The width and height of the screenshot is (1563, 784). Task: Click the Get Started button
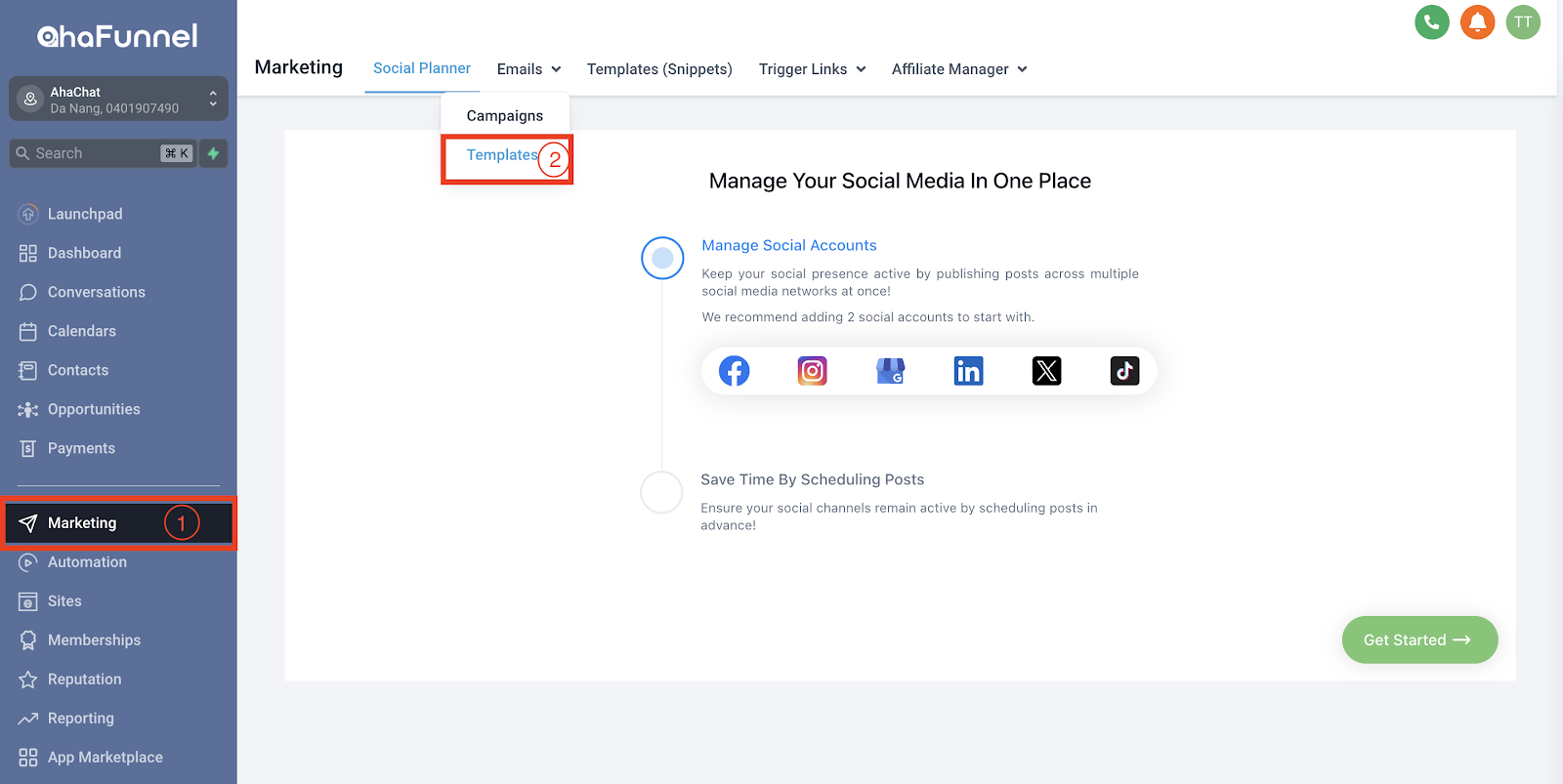click(x=1419, y=640)
